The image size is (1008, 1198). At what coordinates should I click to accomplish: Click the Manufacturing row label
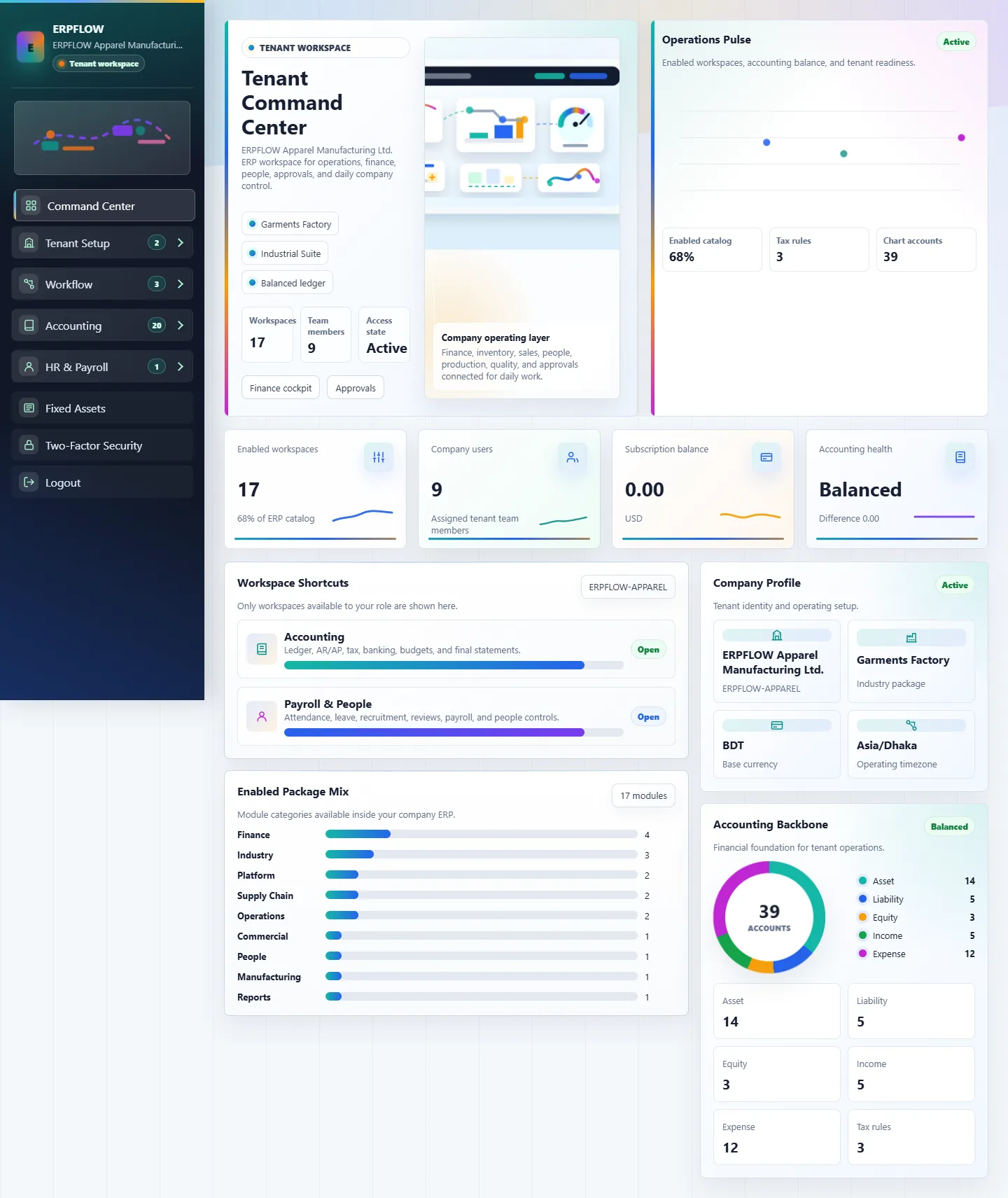click(269, 977)
